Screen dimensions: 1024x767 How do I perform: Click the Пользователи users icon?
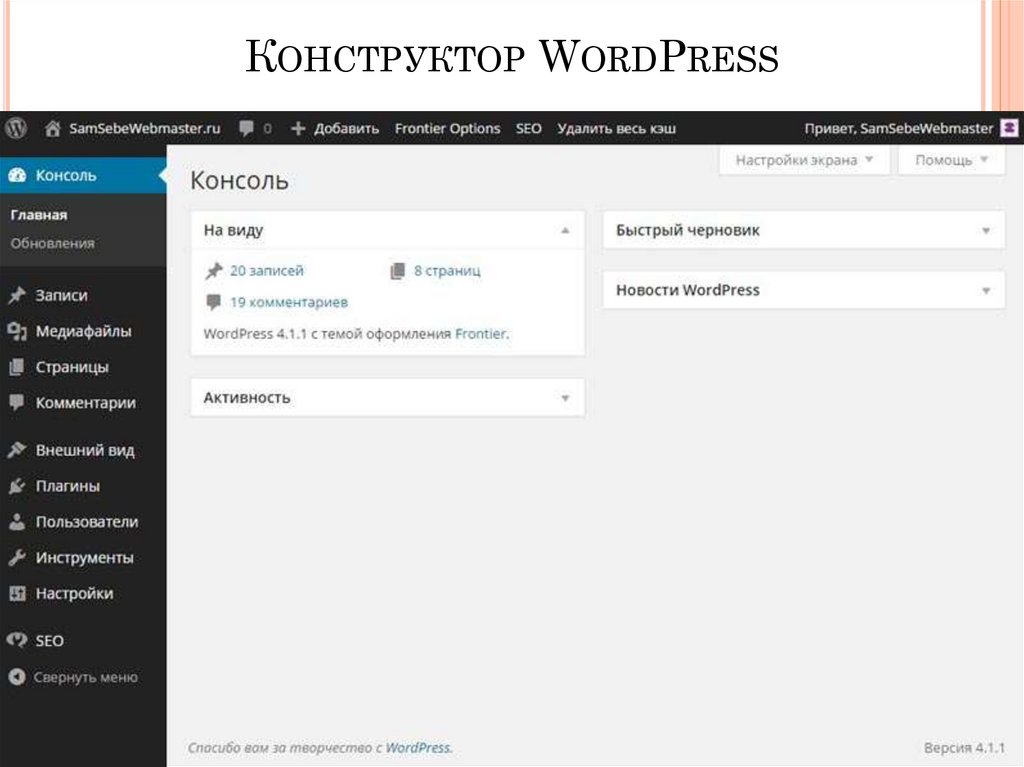pos(18,522)
